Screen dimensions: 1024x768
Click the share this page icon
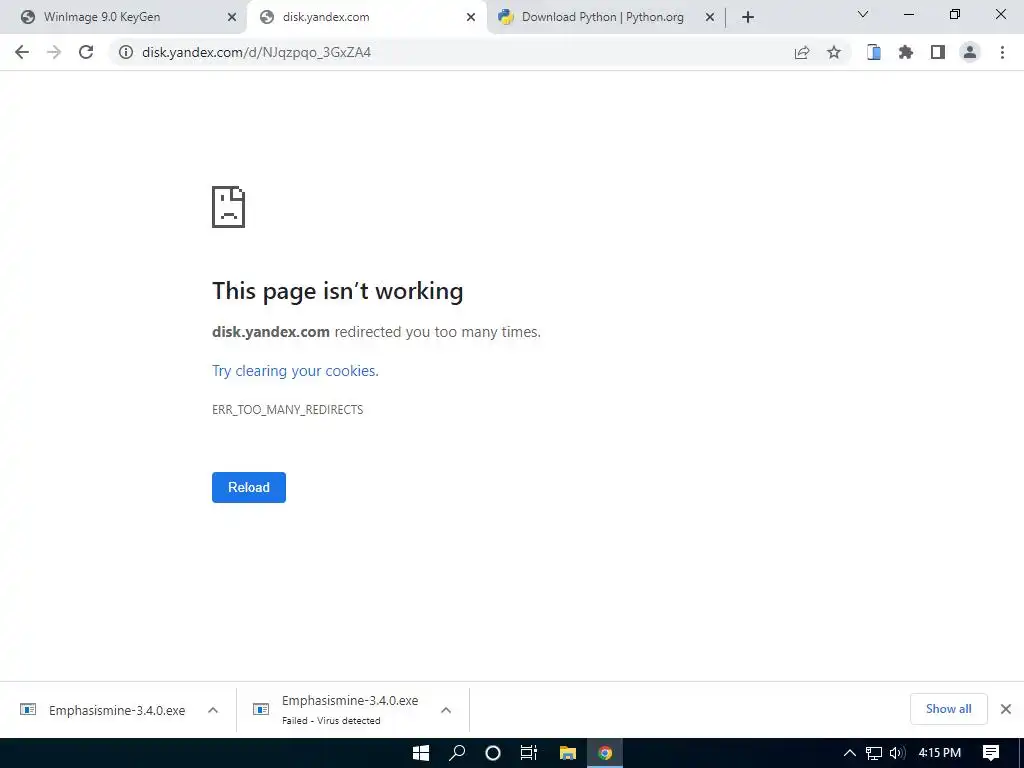[802, 52]
